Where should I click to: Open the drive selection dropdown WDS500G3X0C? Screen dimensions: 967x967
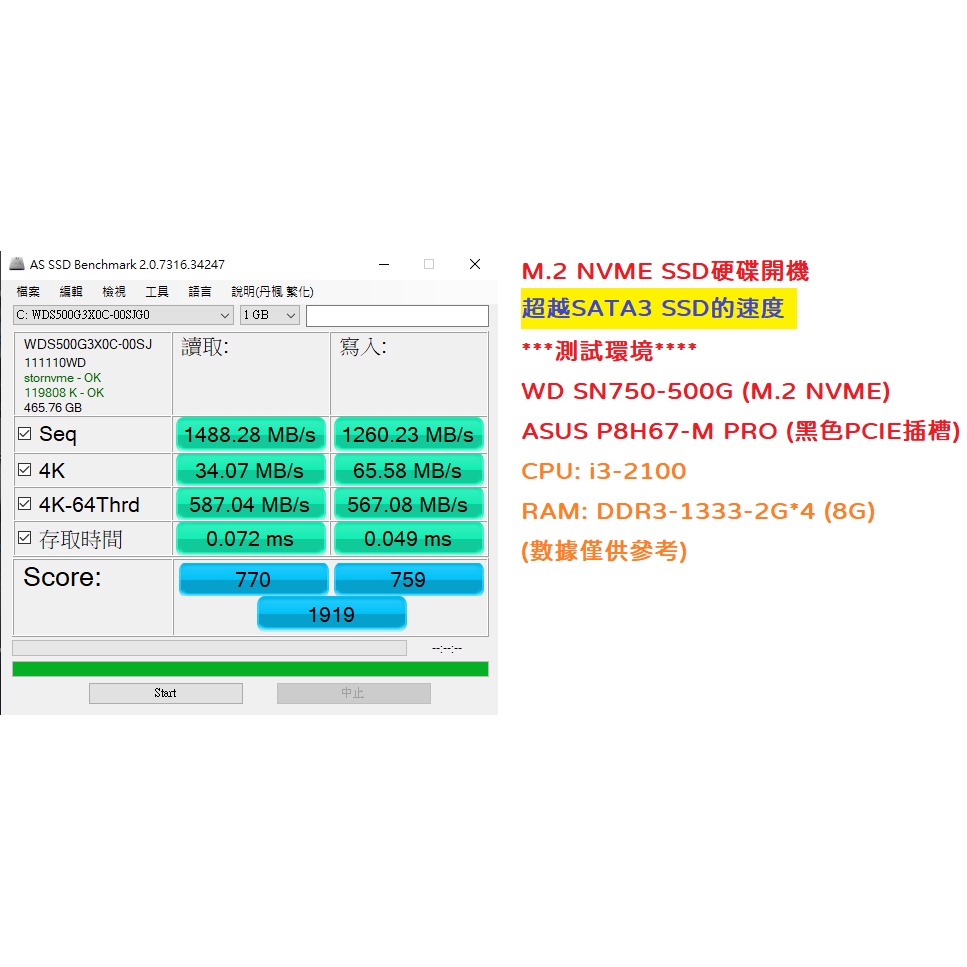(x=123, y=316)
